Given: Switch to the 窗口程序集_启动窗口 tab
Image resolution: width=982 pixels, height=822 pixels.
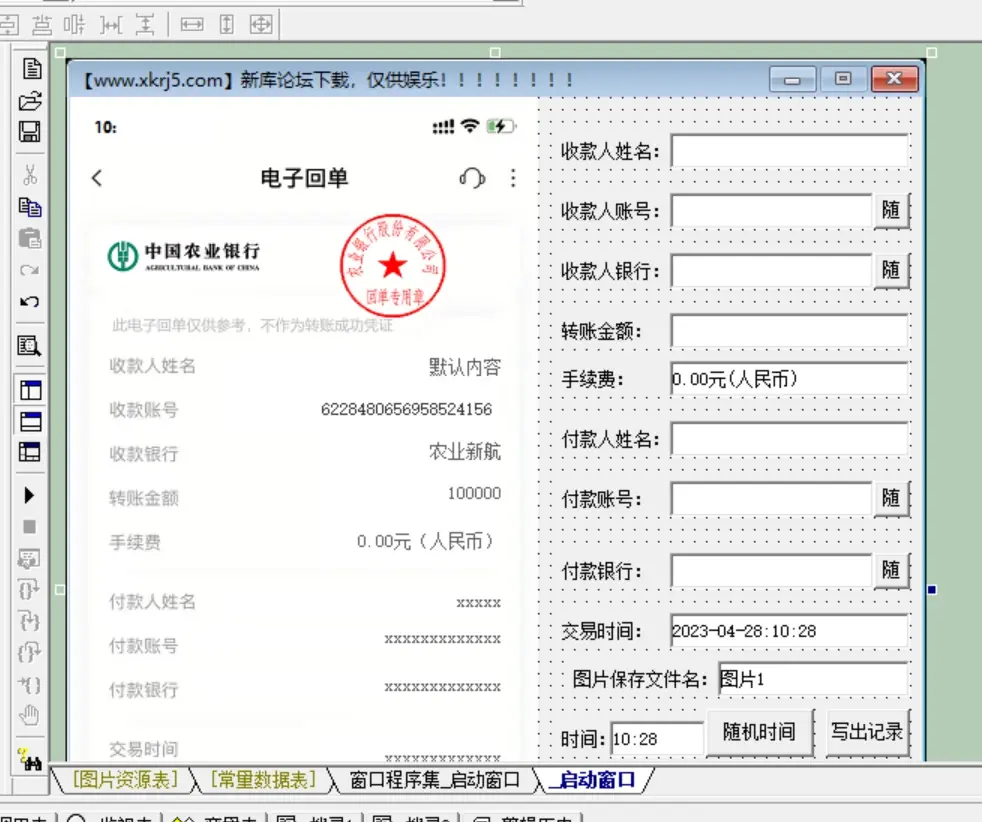Looking at the screenshot, I should (x=435, y=780).
